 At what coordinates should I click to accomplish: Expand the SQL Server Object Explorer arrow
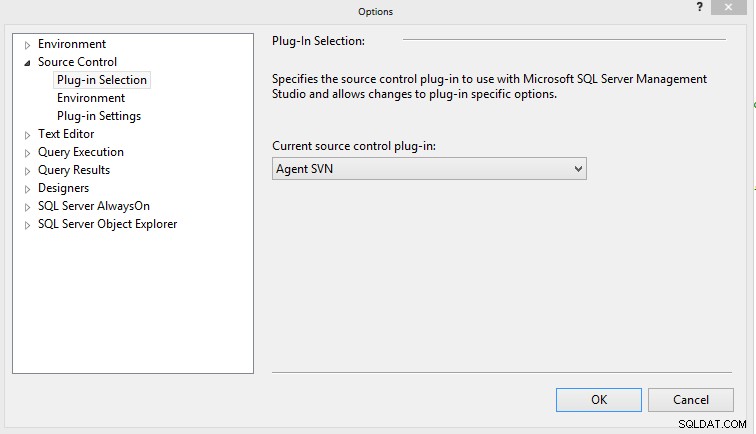click(27, 225)
